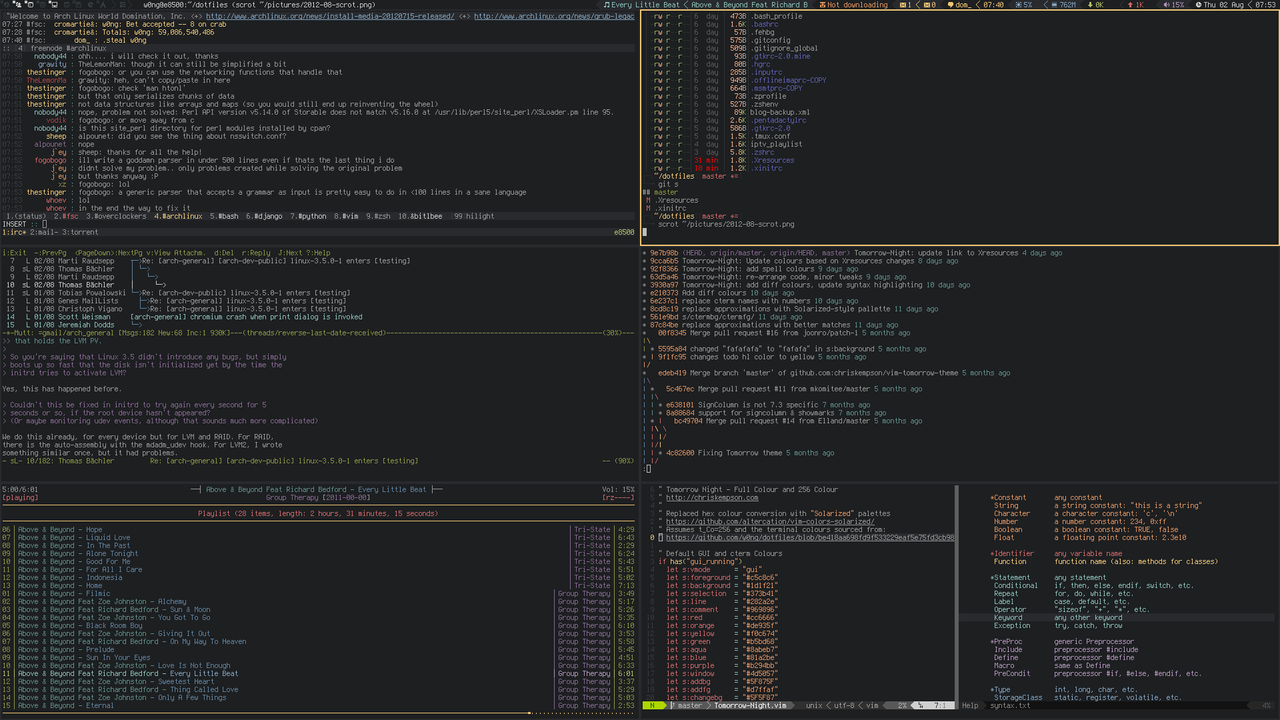
Task: Click the .pentadactylrc file entry
Action: coord(779,120)
